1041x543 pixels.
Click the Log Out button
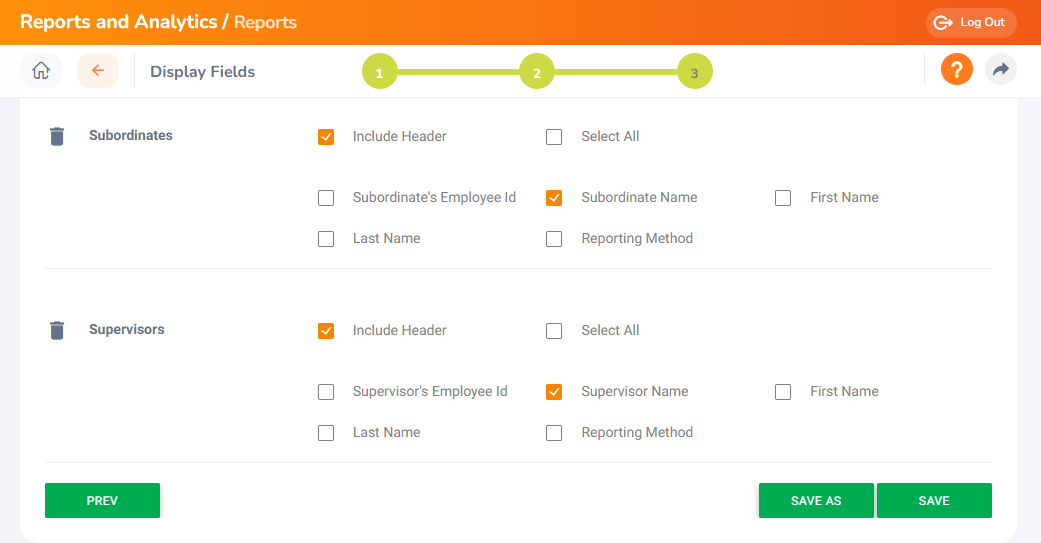971,23
